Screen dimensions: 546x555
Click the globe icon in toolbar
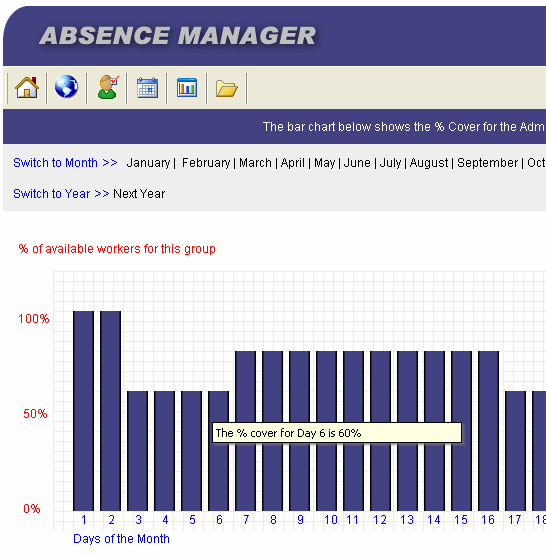[x=66, y=87]
